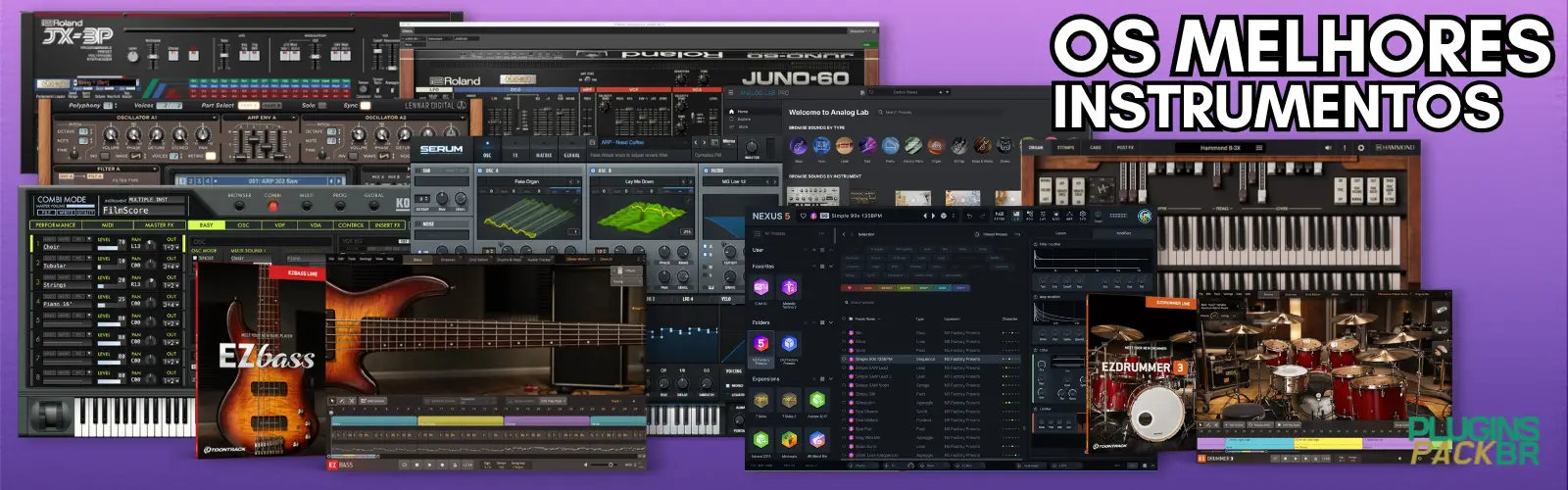Open the Grooves tab in EZbass
This screenshot has height=490, width=1568.
[448, 260]
